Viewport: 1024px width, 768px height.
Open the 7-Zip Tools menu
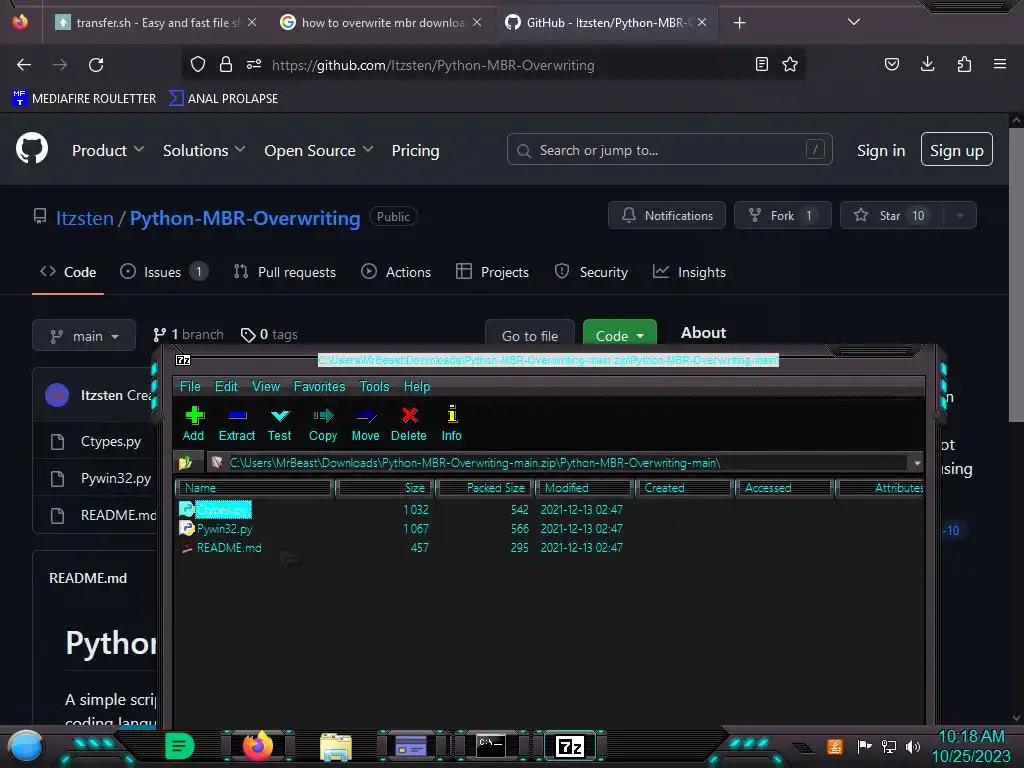[x=374, y=386]
